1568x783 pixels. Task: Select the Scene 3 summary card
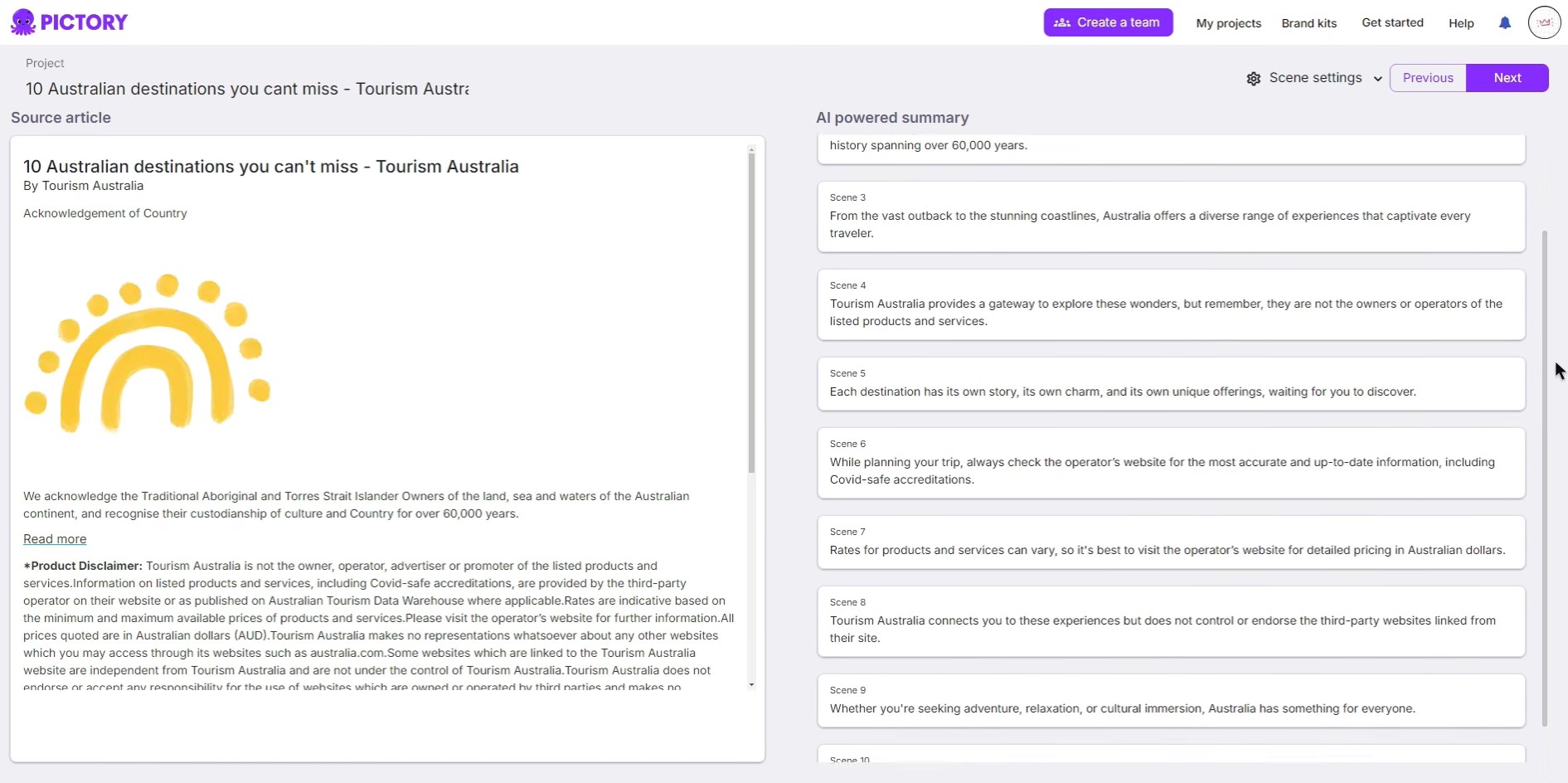click(x=1171, y=216)
